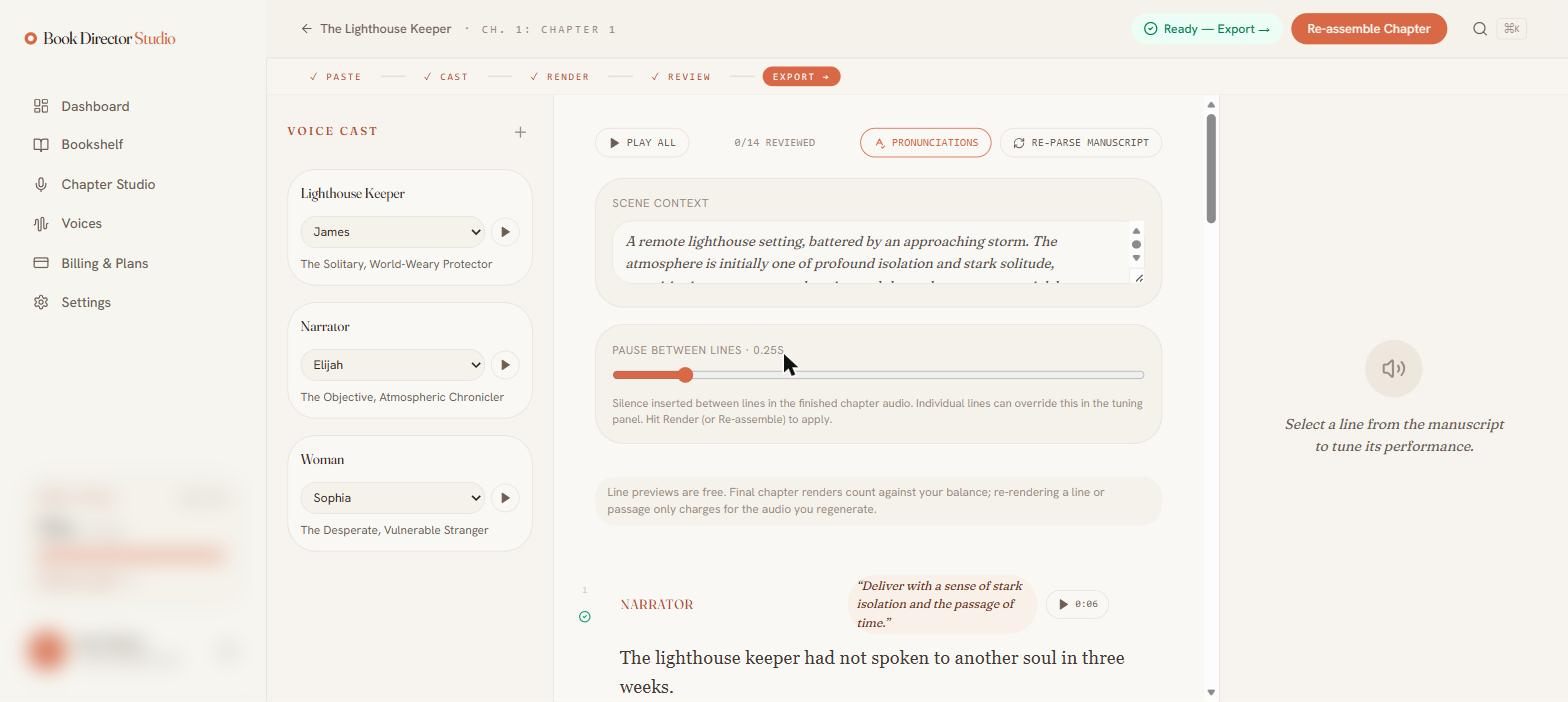Click the main panel scrollbar thumb
Screen dimensions: 1568x702
(x=1211, y=169)
